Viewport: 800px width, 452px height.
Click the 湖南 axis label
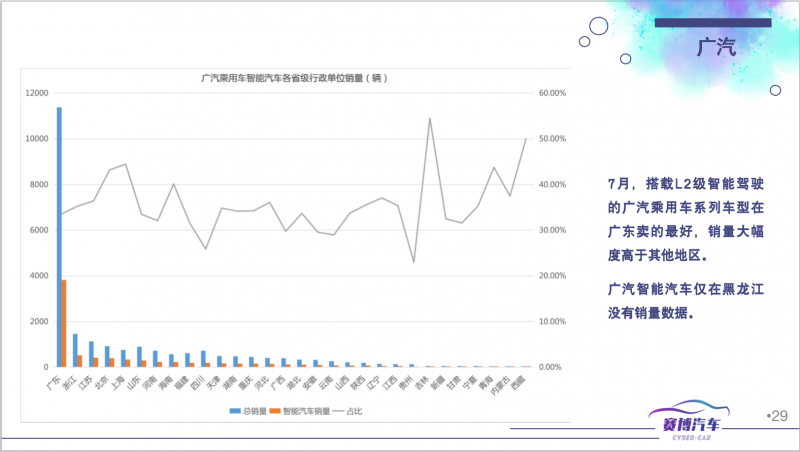coord(230,383)
